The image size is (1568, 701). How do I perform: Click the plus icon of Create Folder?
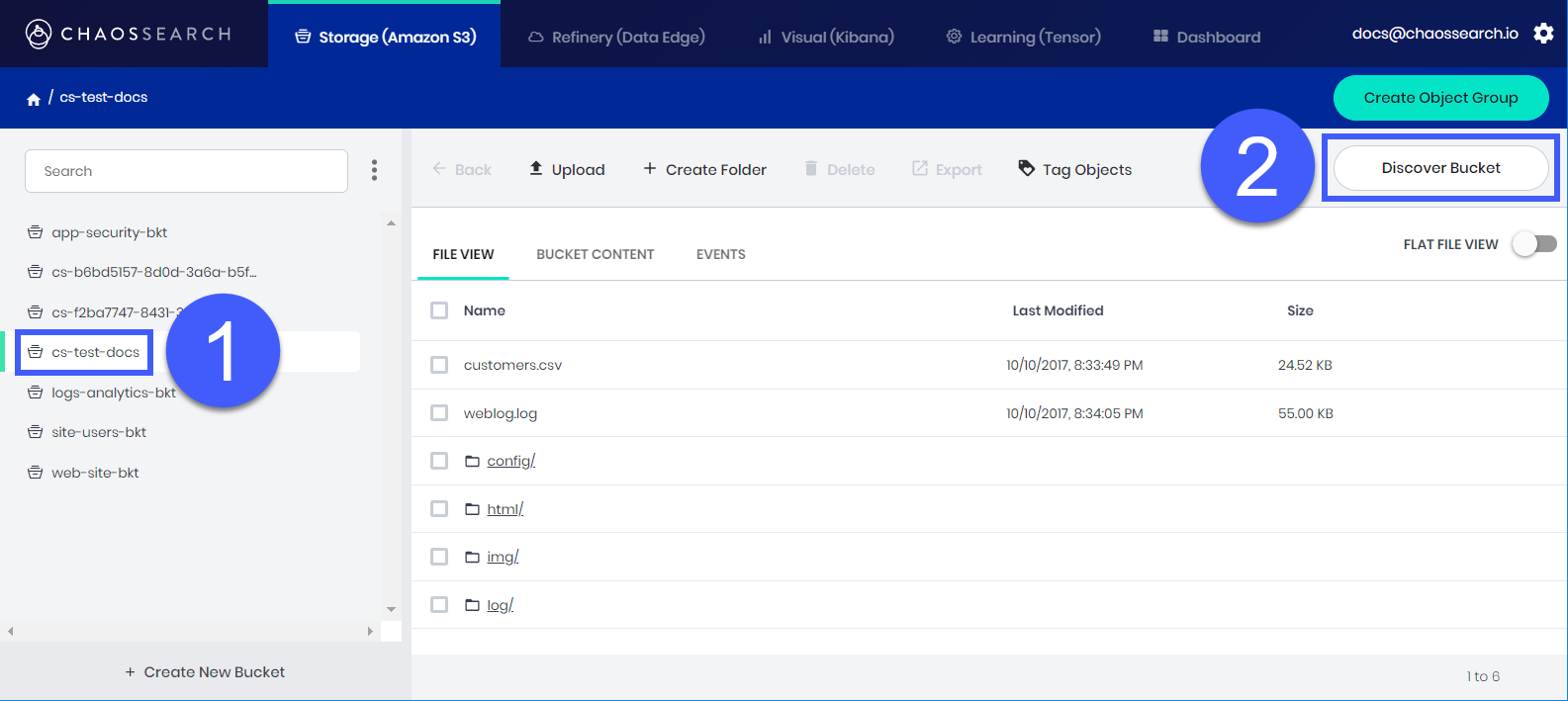[x=650, y=168]
